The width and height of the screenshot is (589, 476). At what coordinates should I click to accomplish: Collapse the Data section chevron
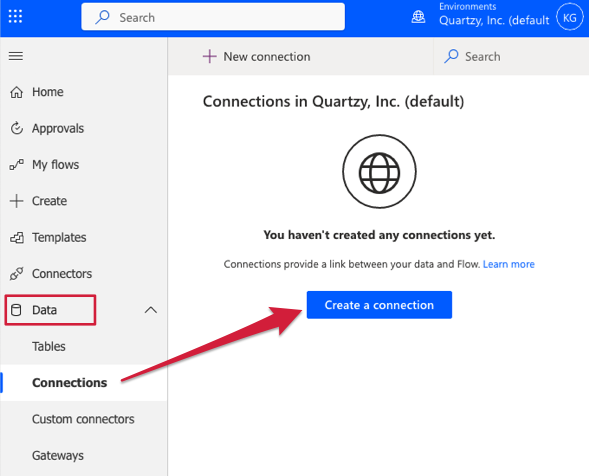pos(151,310)
